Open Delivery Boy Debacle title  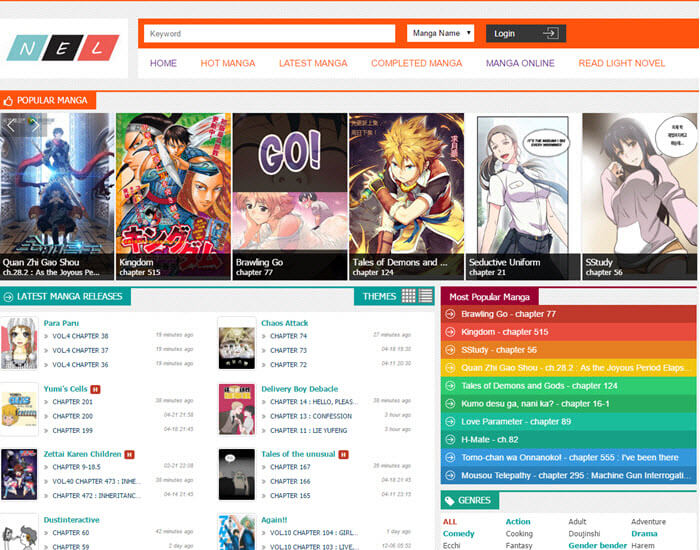tap(300, 389)
